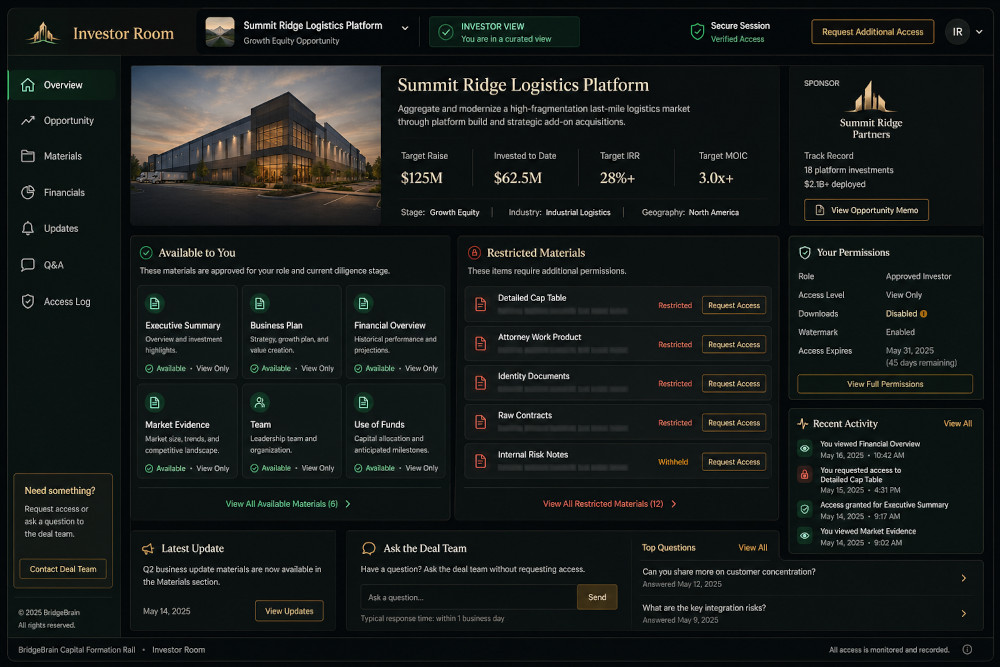Image resolution: width=1000 pixels, height=667 pixels.
Task: Click the Internal Risk Notes file icon
Action: 481,461
